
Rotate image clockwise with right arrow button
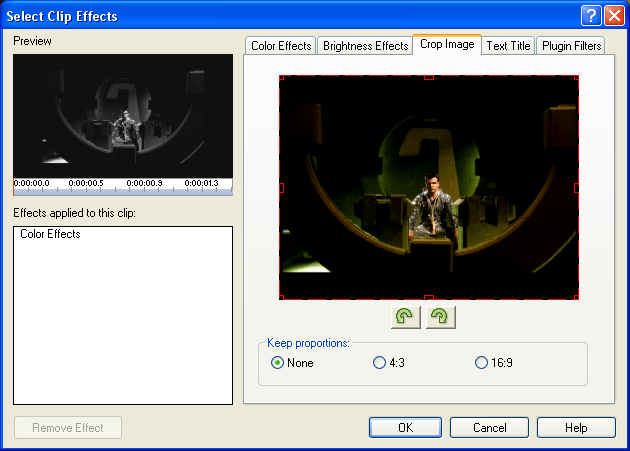[440, 317]
